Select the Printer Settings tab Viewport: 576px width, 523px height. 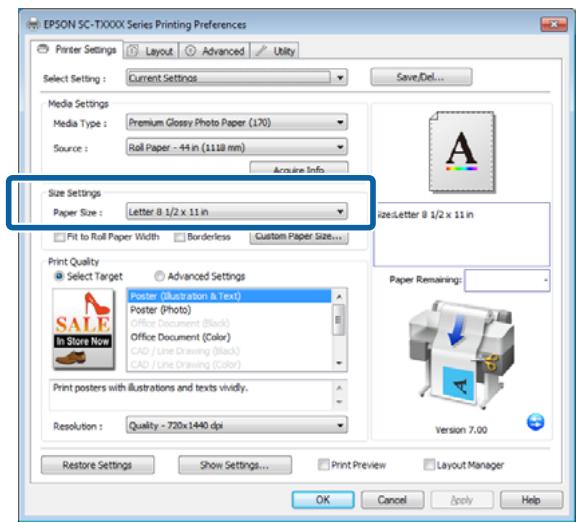pyautogui.click(x=77, y=50)
